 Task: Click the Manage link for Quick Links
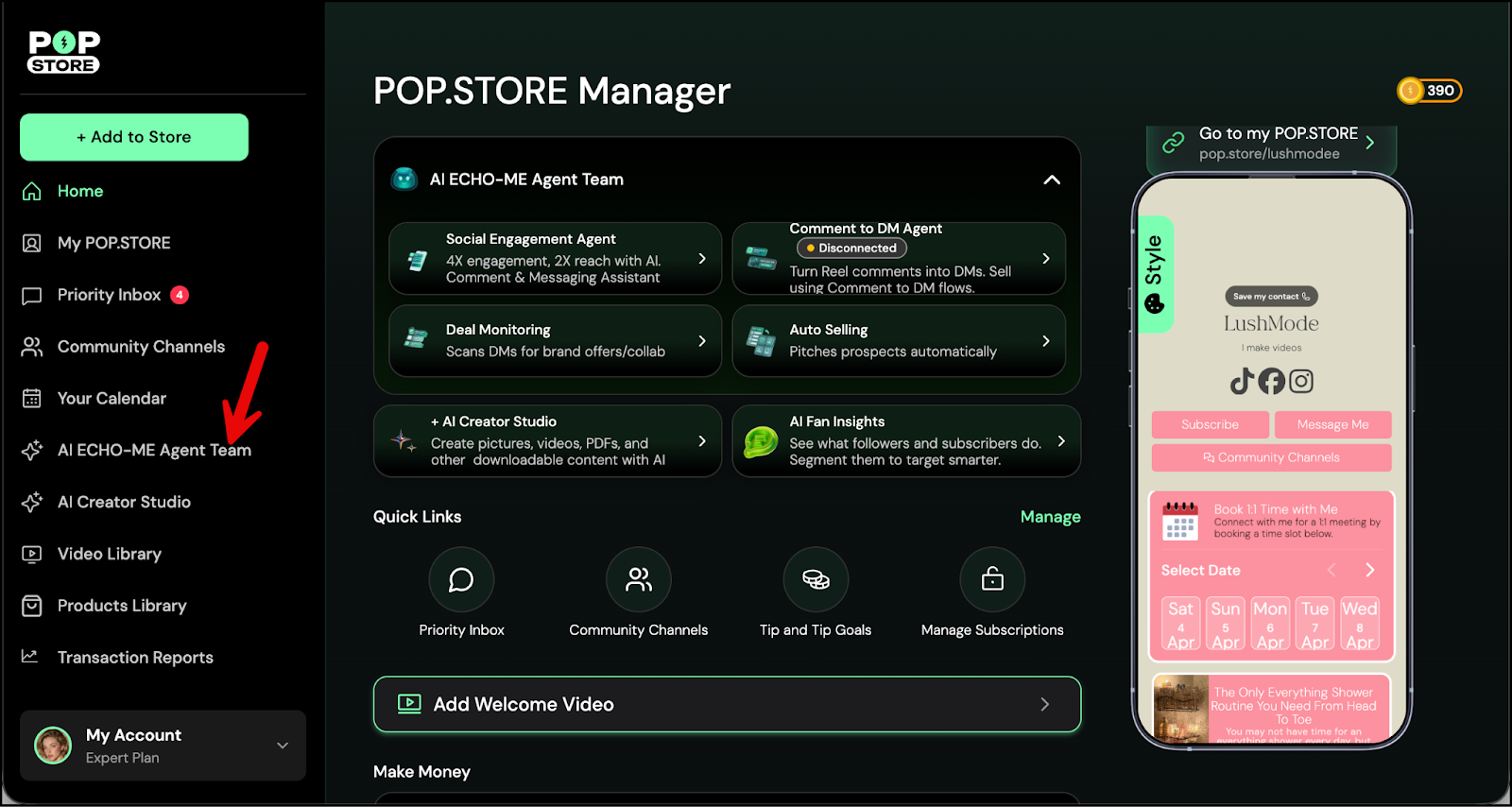1050,517
